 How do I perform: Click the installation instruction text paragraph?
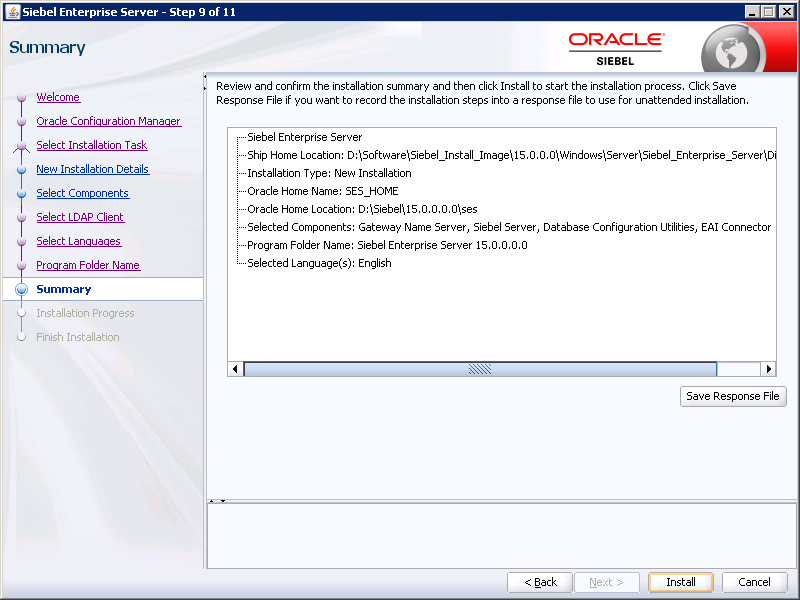(x=482, y=93)
